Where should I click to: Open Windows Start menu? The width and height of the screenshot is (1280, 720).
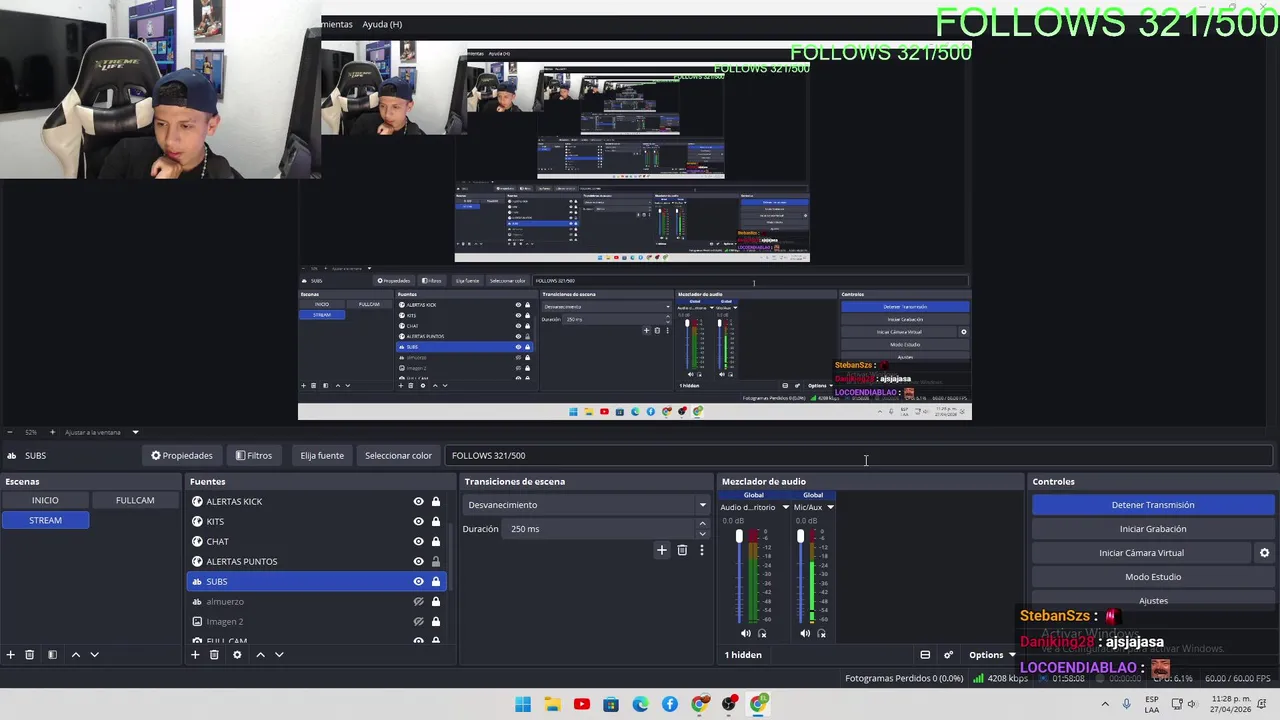(523, 704)
